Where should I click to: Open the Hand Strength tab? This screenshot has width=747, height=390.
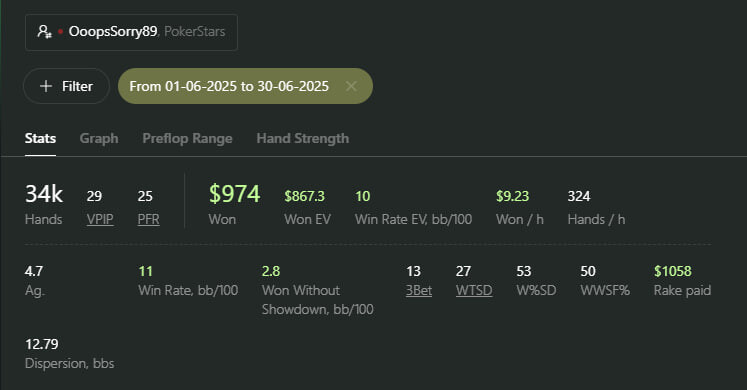pyautogui.click(x=303, y=139)
